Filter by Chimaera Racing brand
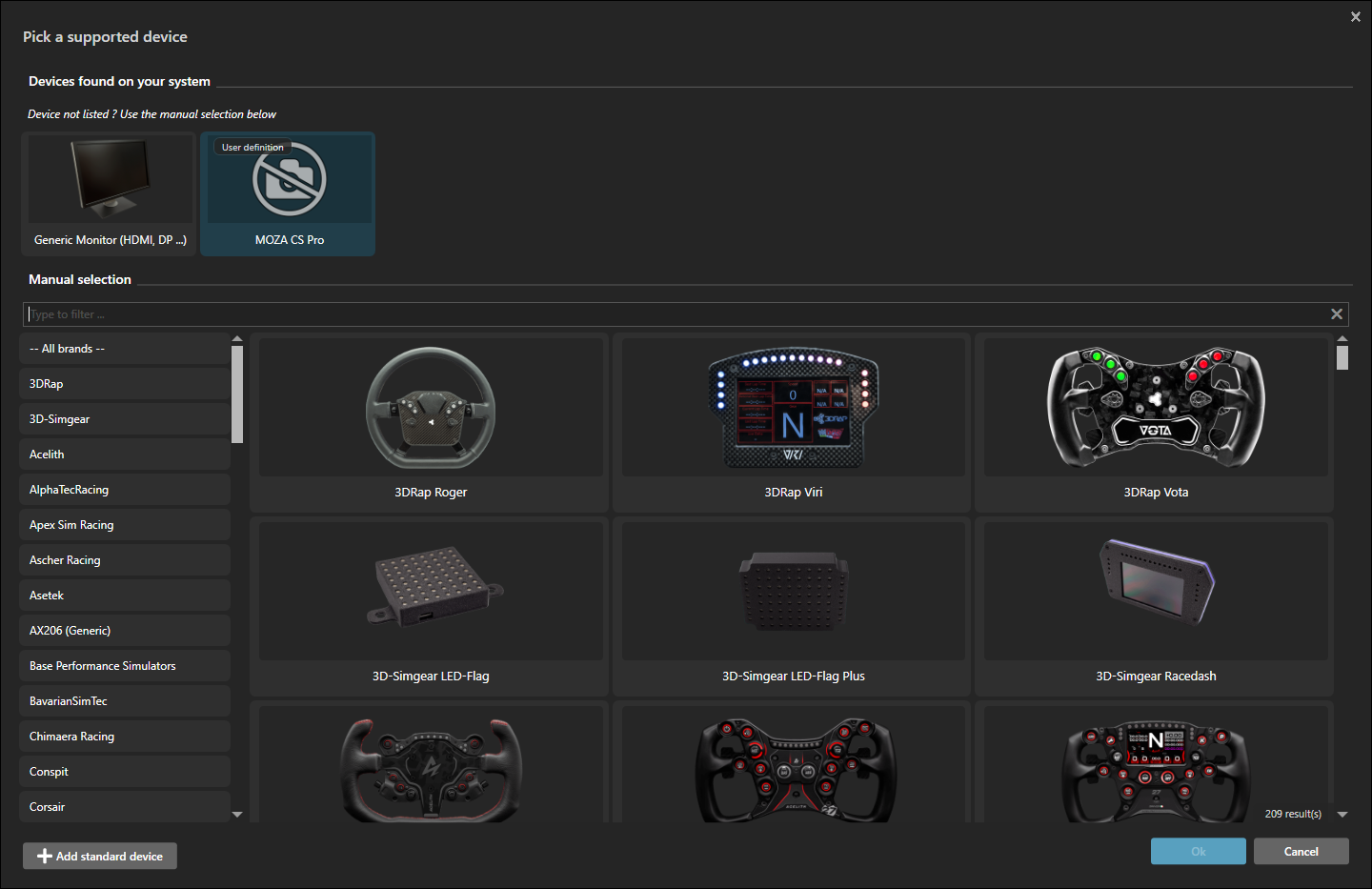 coord(125,737)
